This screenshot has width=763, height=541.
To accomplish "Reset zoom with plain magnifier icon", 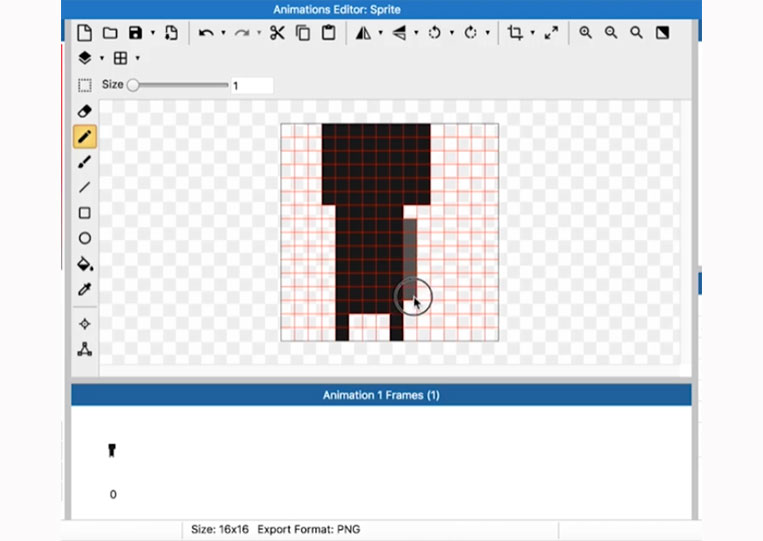I will [x=636, y=33].
